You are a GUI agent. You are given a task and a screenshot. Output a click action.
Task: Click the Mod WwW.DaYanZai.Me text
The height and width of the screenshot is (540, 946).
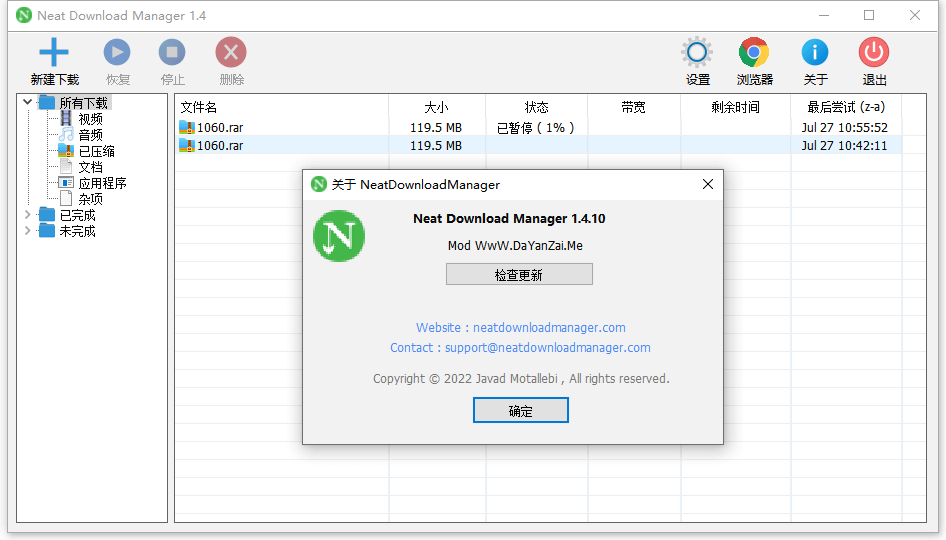point(515,246)
